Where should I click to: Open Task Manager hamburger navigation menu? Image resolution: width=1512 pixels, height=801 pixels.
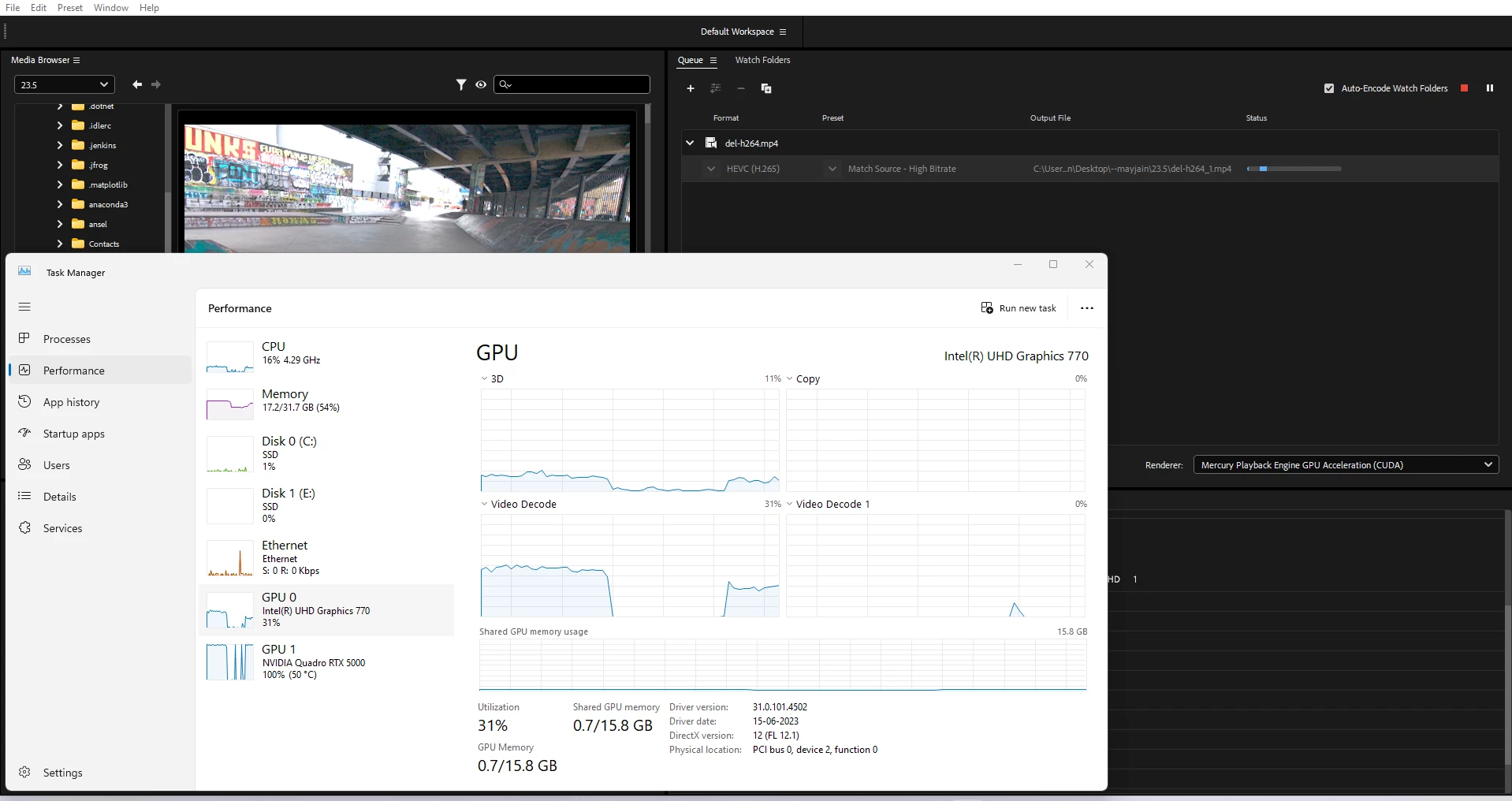coord(24,307)
